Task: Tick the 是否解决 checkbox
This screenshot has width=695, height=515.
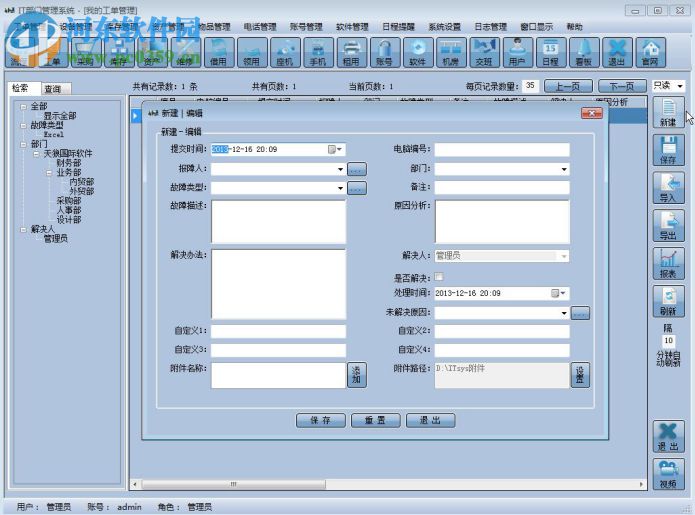Action: pyautogui.click(x=439, y=277)
